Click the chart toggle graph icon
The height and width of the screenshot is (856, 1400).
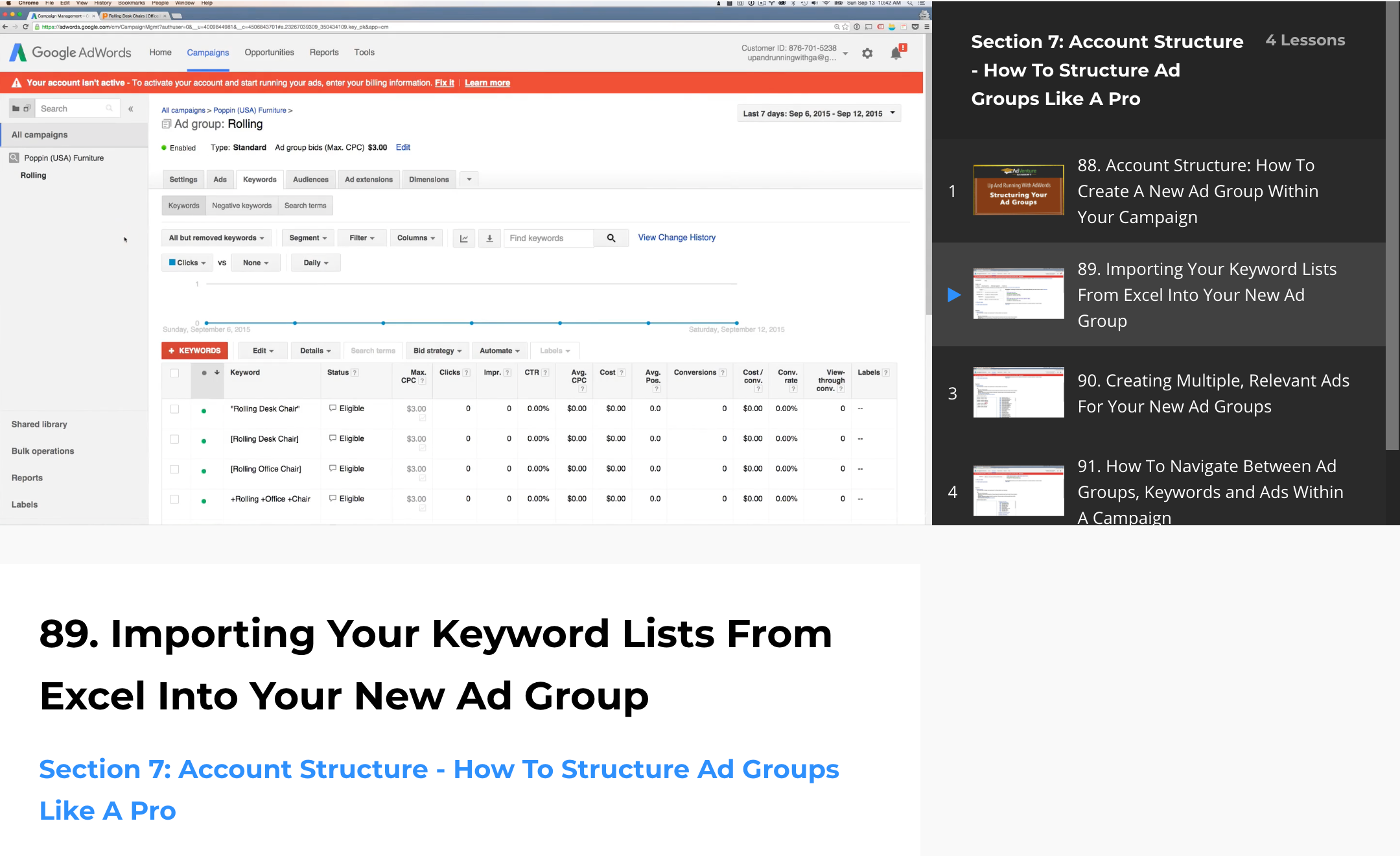pos(464,238)
